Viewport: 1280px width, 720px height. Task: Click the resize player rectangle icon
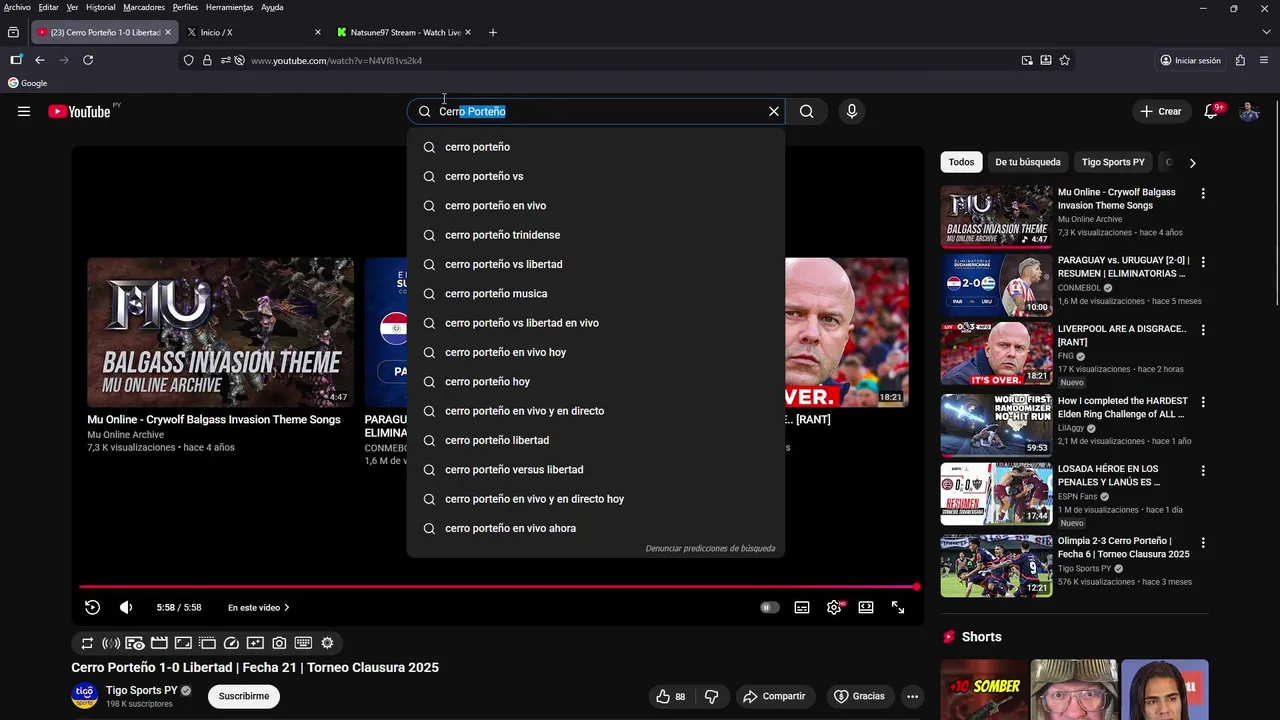coord(183,643)
